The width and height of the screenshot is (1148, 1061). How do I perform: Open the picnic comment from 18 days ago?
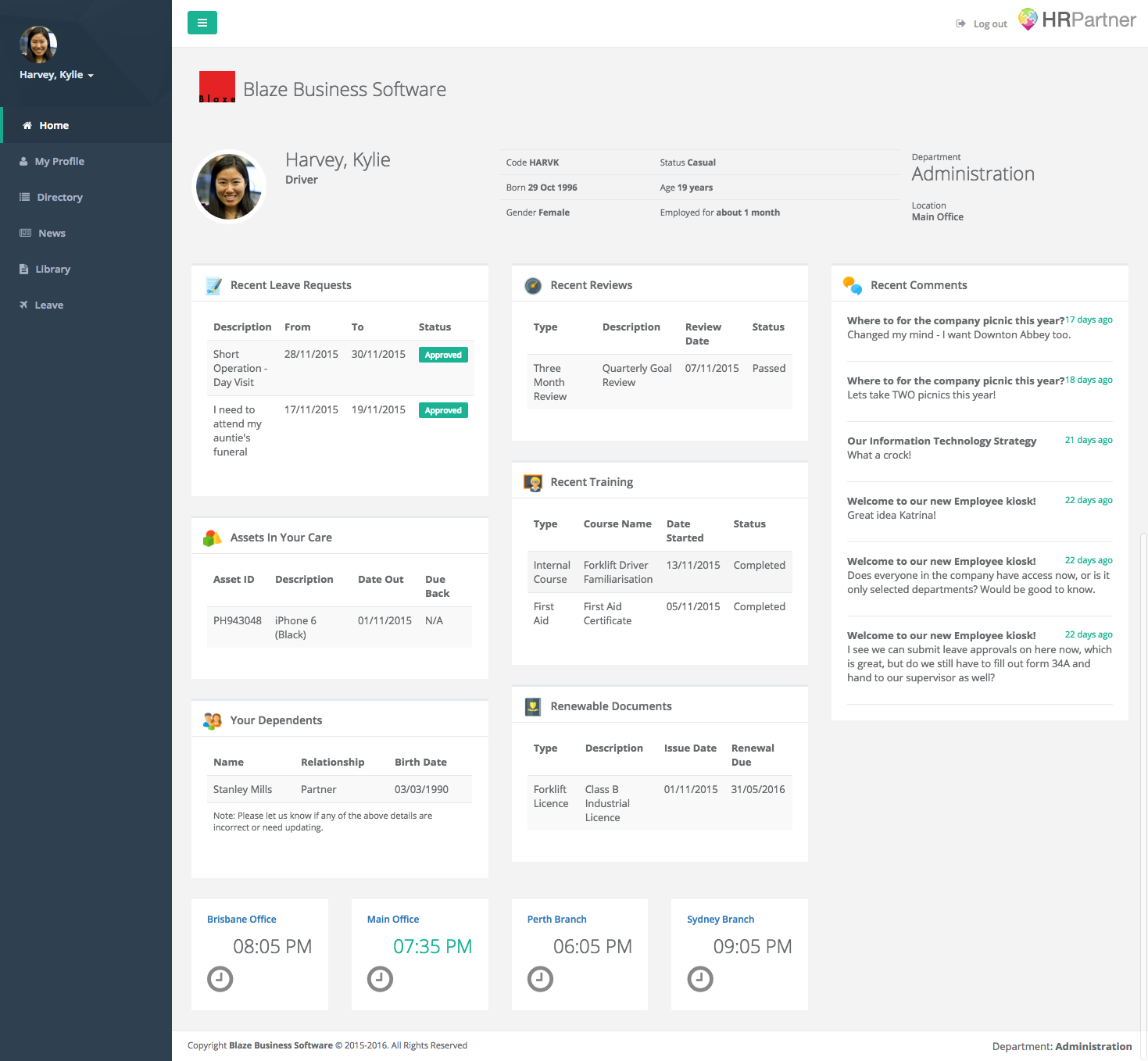(956, 381)
